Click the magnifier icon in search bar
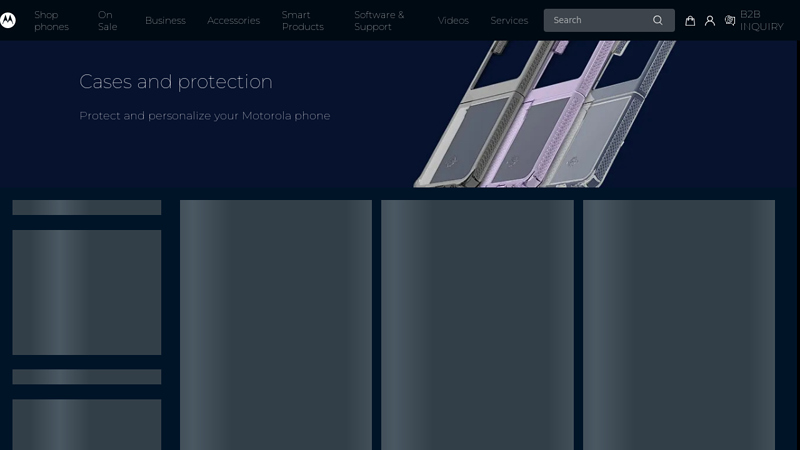 pos(657,20)
